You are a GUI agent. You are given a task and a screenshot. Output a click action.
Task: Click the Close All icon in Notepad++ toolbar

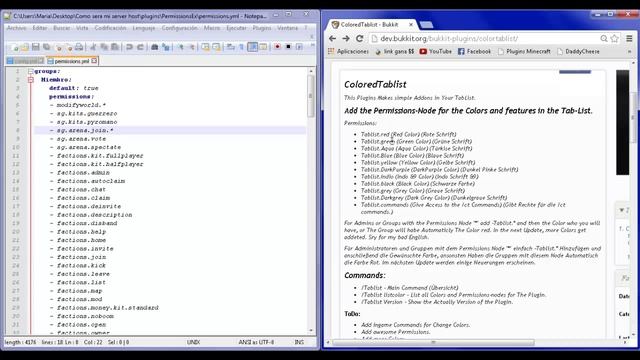[x=69, y=47]
